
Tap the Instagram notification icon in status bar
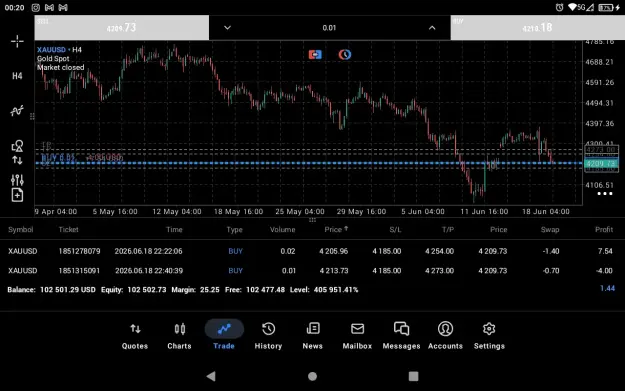pyautogui.click(x=35, y=8)
